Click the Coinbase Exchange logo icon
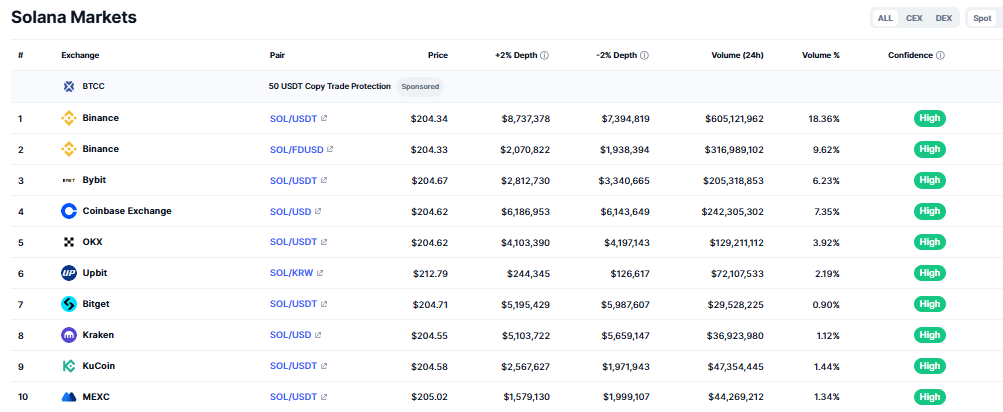The height and width of the screenshot is (412, 1003). click(69, 211)
